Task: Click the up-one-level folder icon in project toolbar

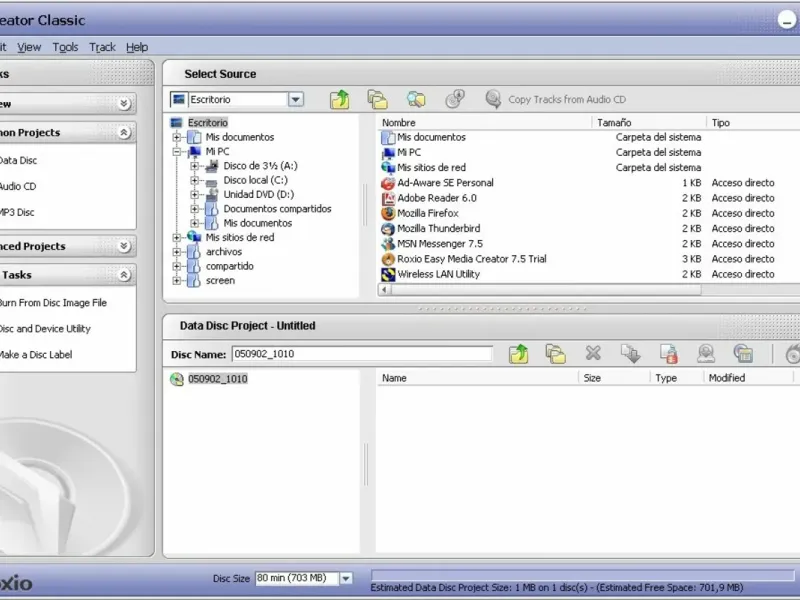Action: (518, 354)
